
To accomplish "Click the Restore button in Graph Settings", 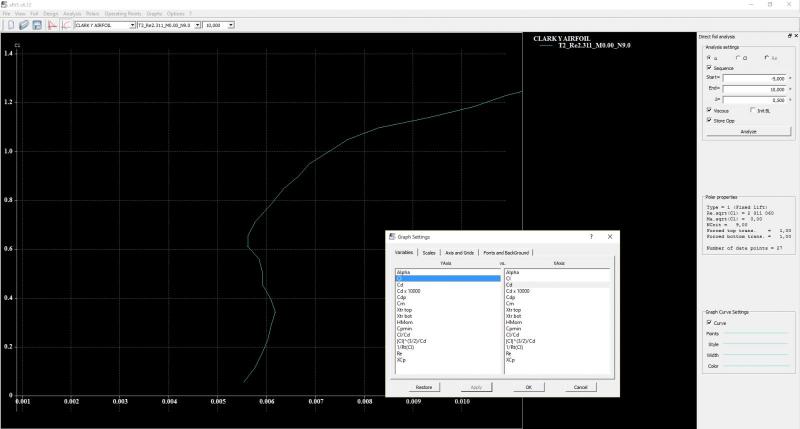I will pyautogui.click(x=423, y=386).
